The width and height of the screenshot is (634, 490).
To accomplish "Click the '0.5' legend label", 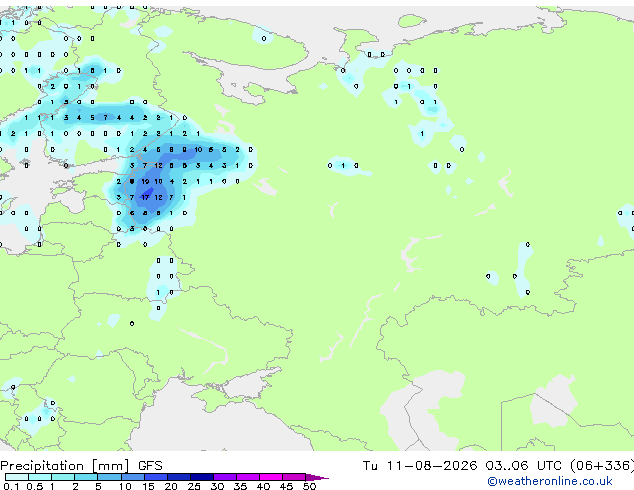I will (34, 486).
